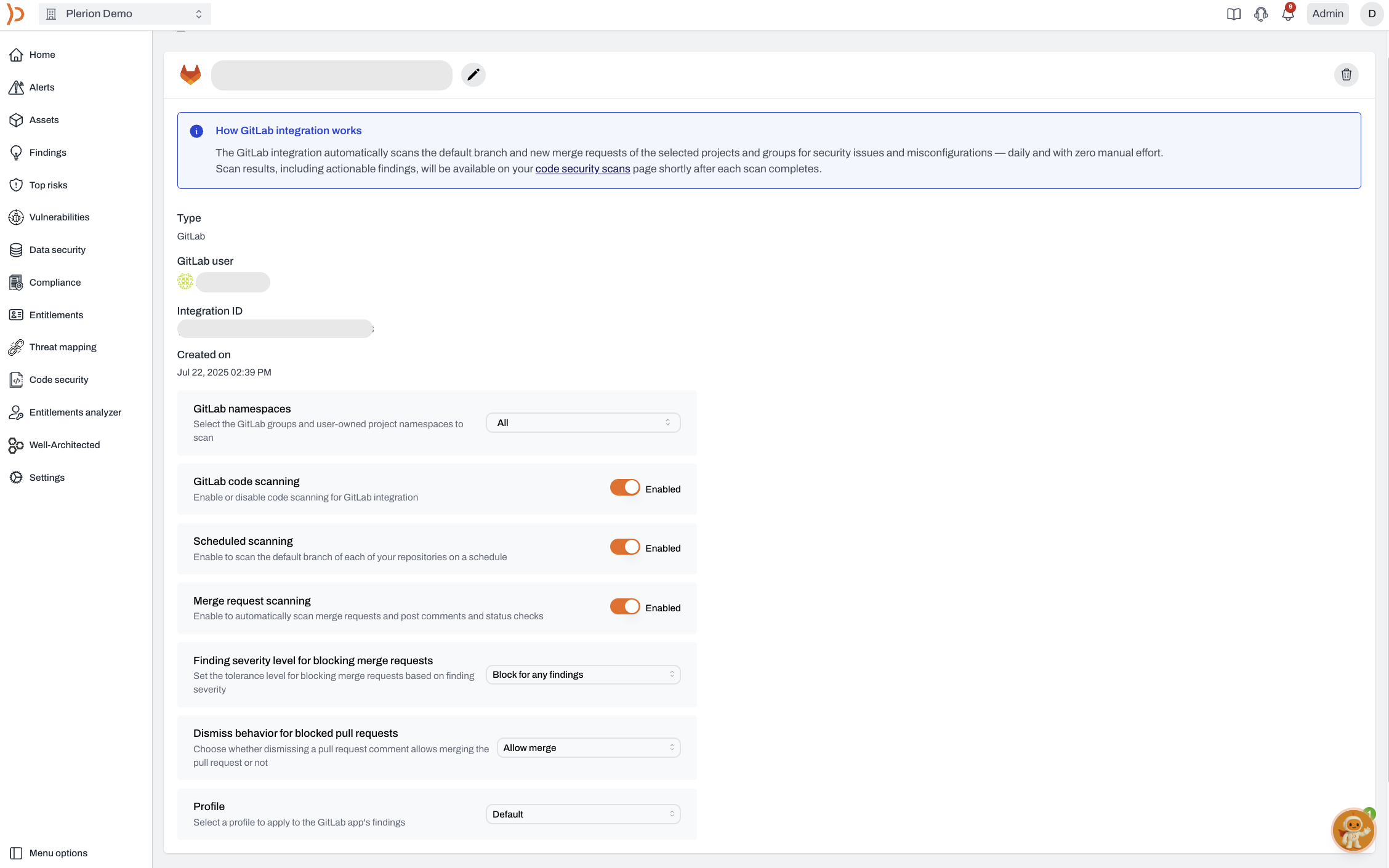The image size is (1389, 868).
Task: Follow the code security scans link
Action: (582, 169)
